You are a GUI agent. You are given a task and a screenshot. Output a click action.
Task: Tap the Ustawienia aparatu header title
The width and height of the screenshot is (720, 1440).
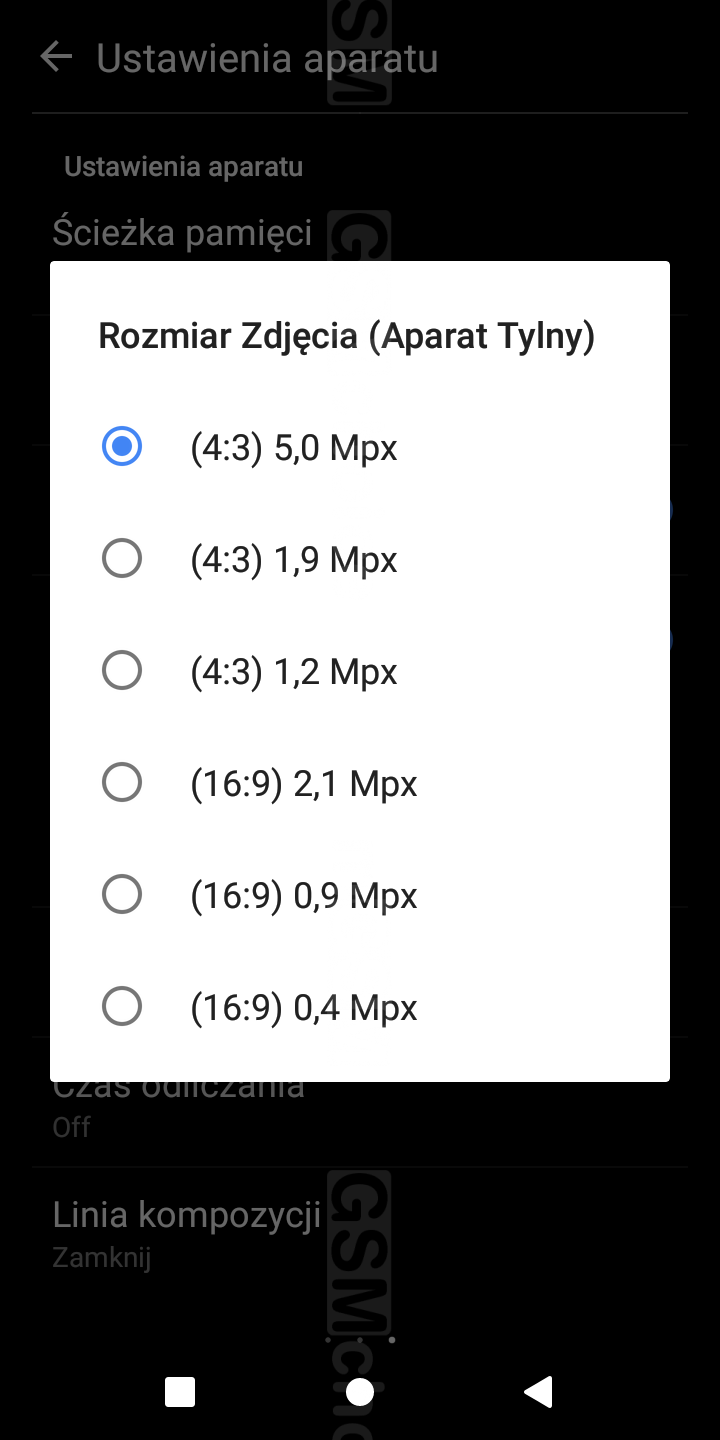tap(267, 58)
